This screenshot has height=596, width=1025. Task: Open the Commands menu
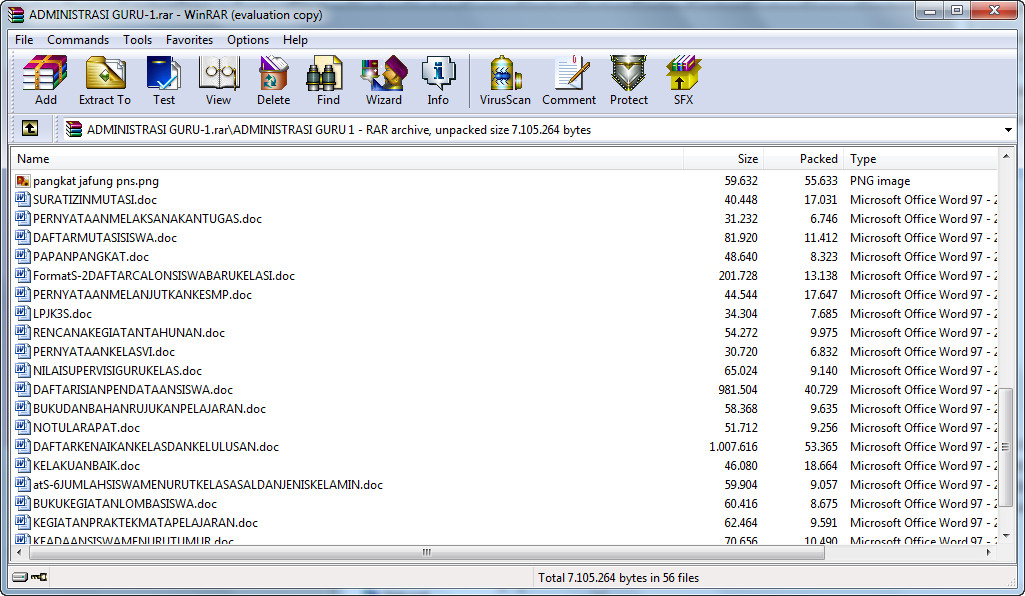tap(78, 40)
